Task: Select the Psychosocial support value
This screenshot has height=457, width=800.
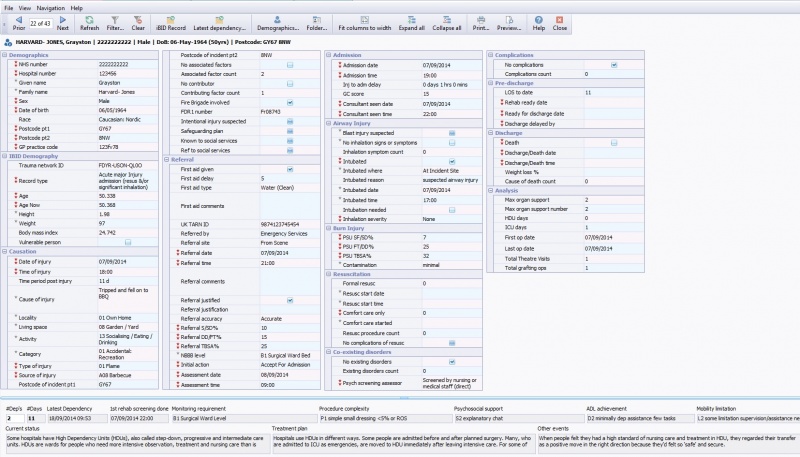Action: tap(518, 418)
